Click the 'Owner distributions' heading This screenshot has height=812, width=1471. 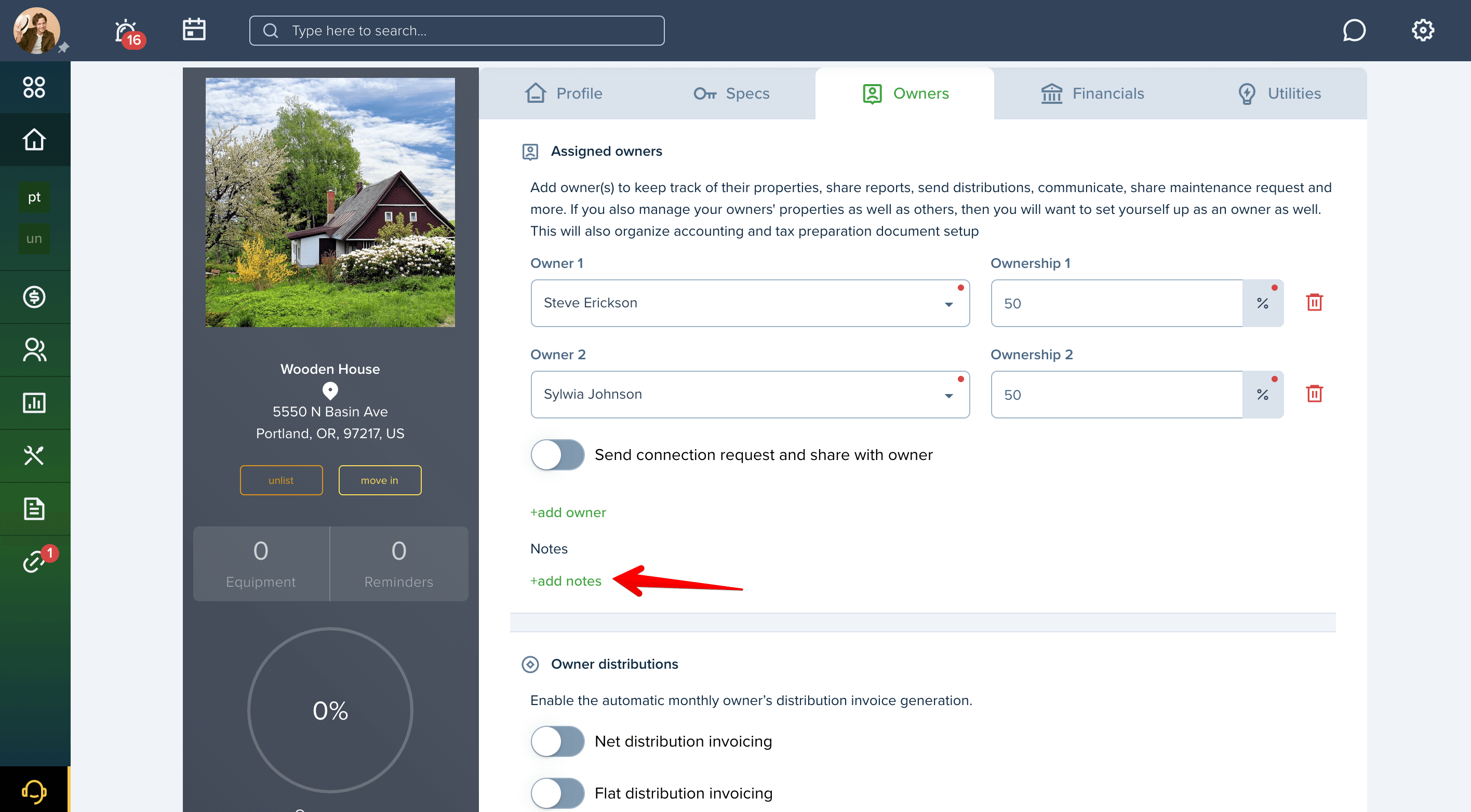[614, 664]
